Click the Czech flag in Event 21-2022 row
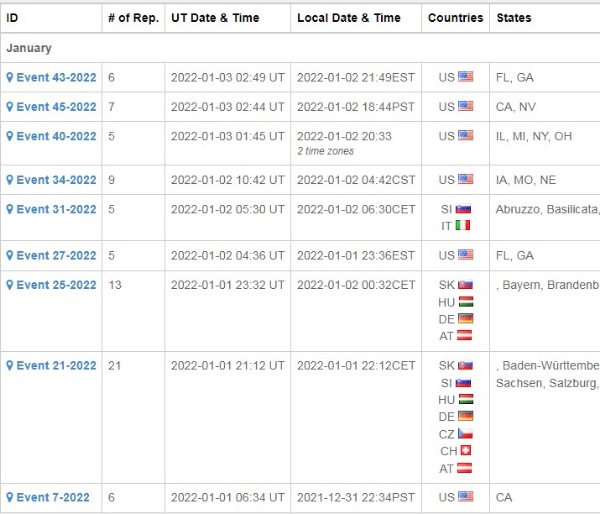Screen dimensions: 600x514 point(465,434)
